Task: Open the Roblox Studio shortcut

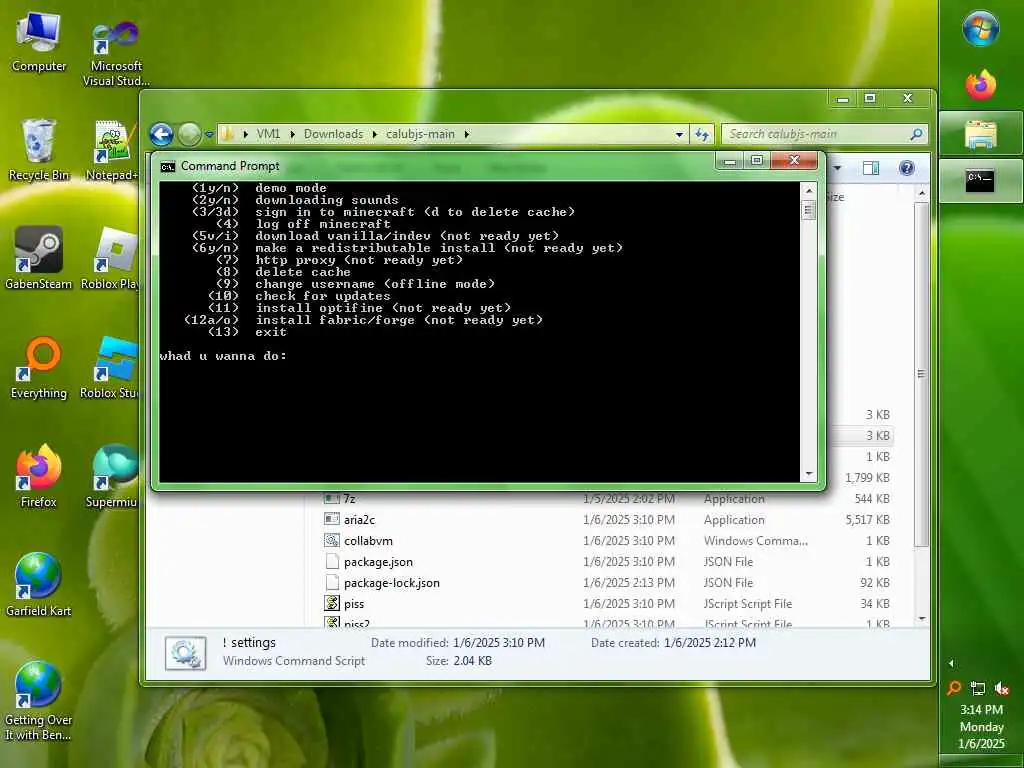Action: tap(111, 368)
